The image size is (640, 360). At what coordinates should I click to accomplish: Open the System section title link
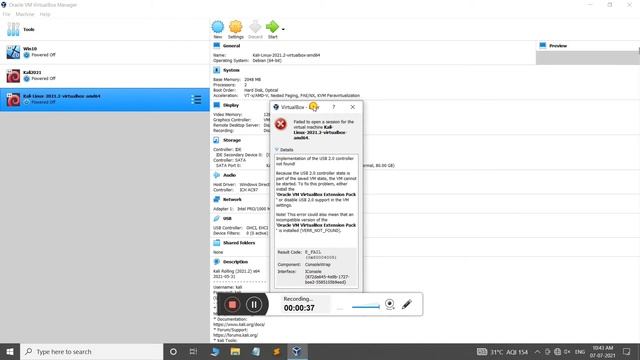[x=231, y=70]
